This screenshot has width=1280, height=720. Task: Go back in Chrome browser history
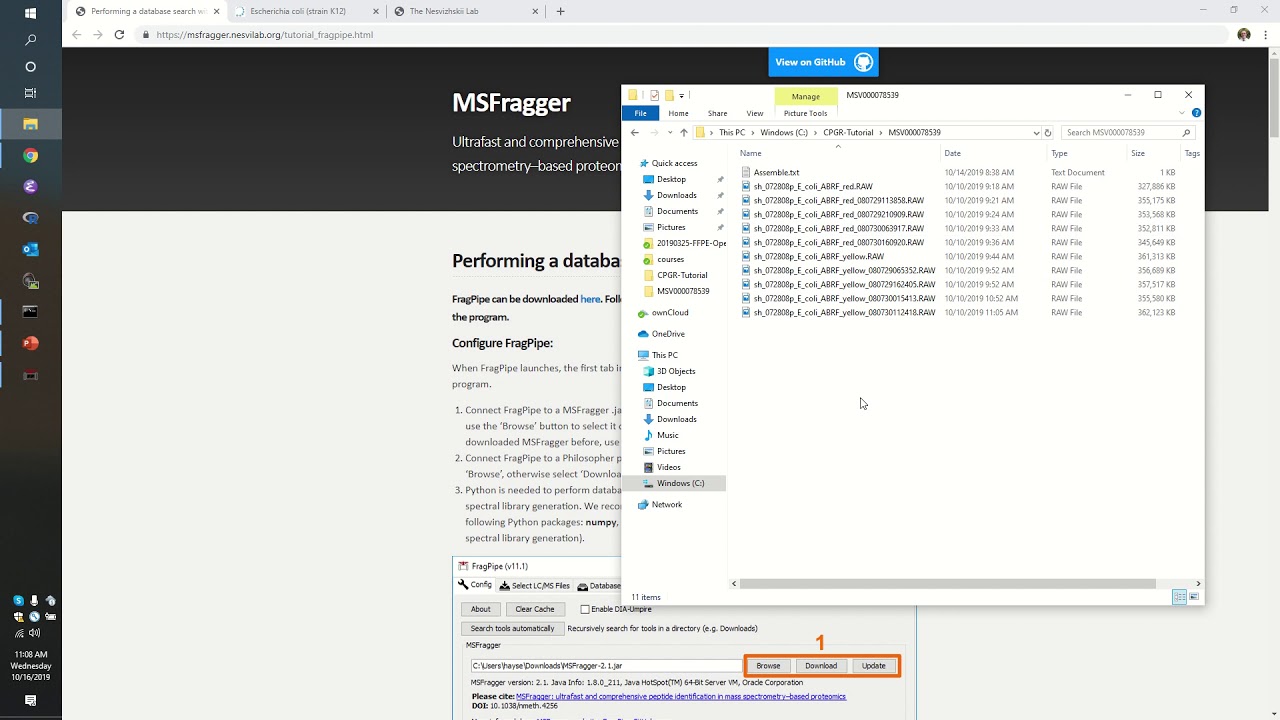point(77,34)
